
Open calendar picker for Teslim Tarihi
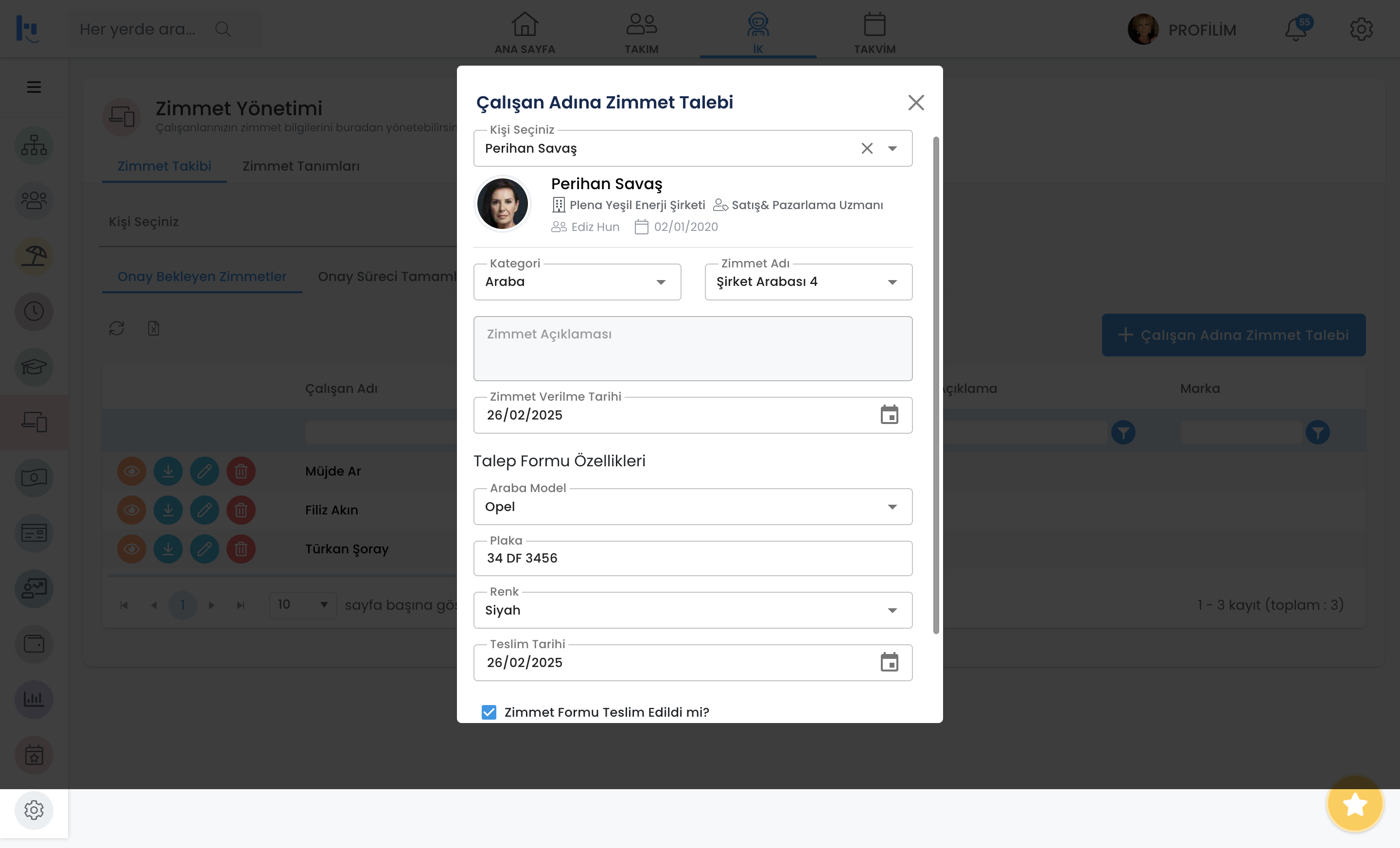(x=889, y=663)
